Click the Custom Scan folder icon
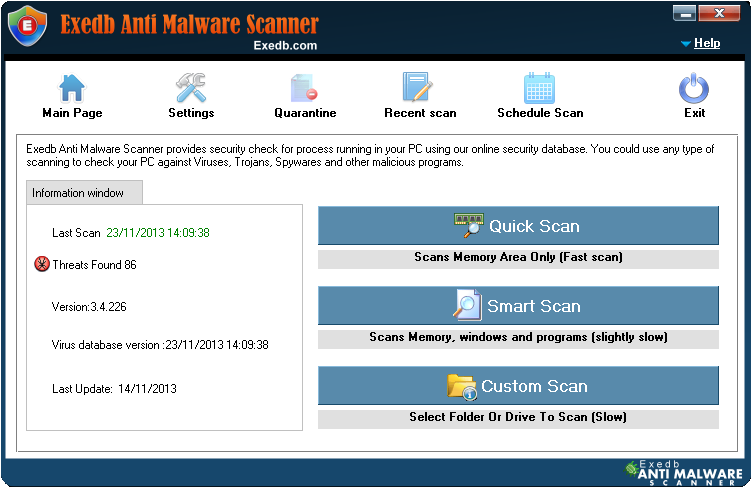This screenshot has width=751, height=487. click(462, 386)
